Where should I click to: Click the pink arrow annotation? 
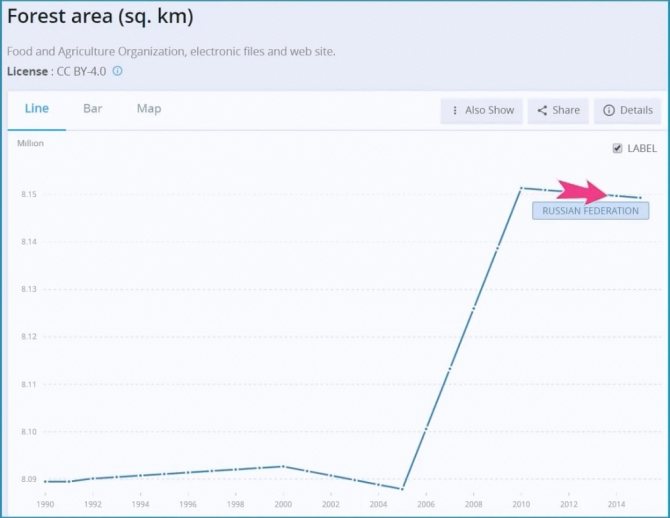coord(582,192)
